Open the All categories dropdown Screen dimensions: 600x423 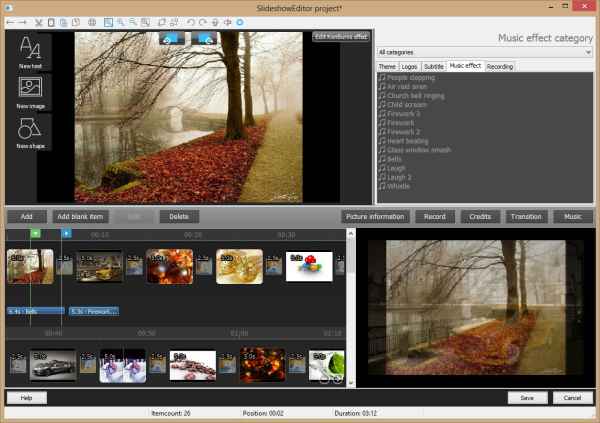484,51
